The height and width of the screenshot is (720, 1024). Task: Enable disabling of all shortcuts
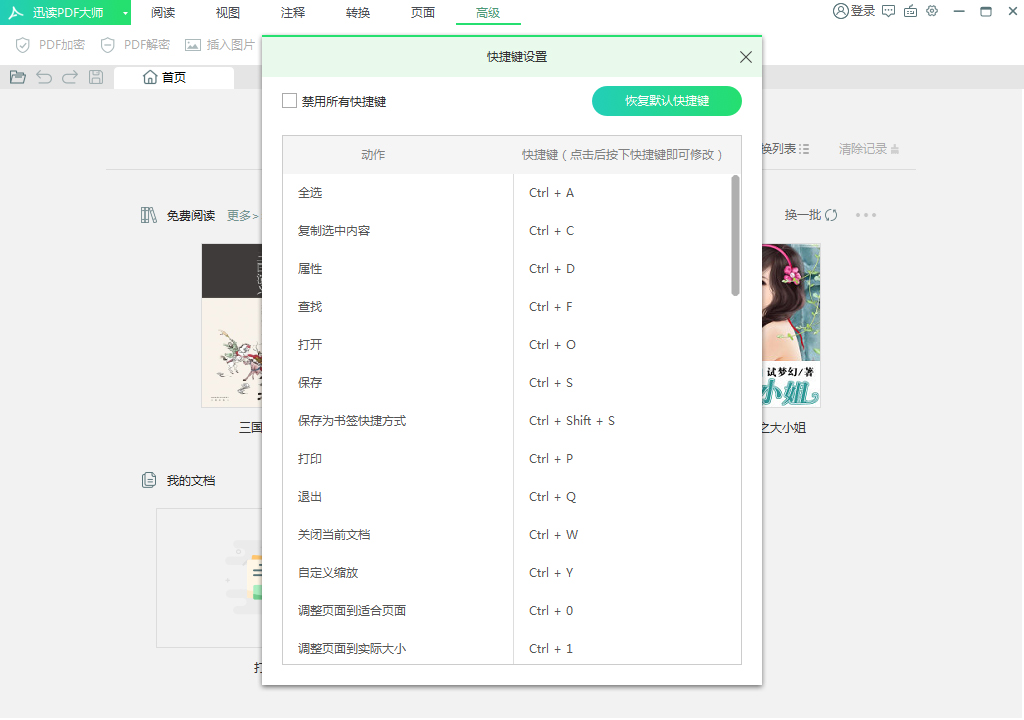pos(289,100)
